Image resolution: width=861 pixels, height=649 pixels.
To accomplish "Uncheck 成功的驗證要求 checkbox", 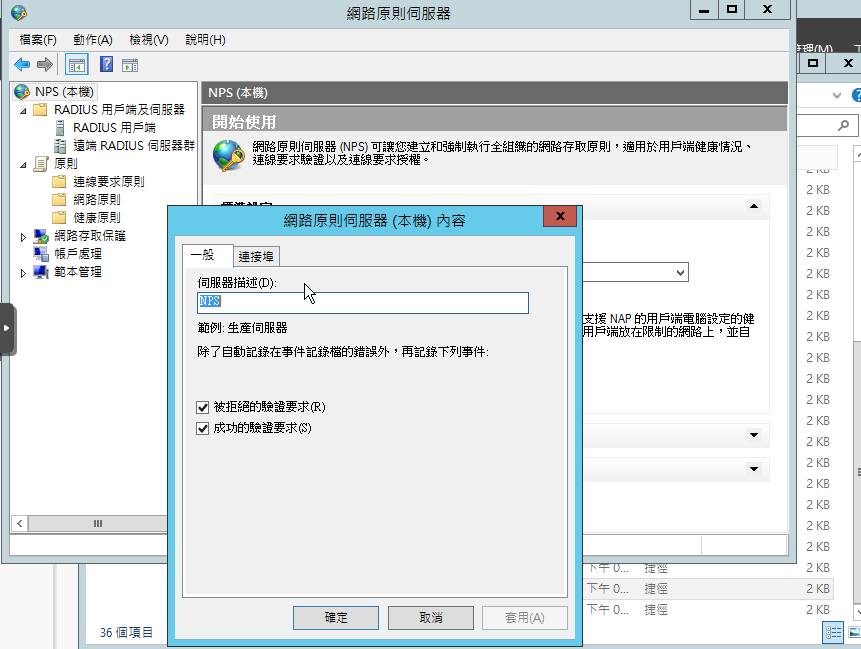I will coord(204,429).
